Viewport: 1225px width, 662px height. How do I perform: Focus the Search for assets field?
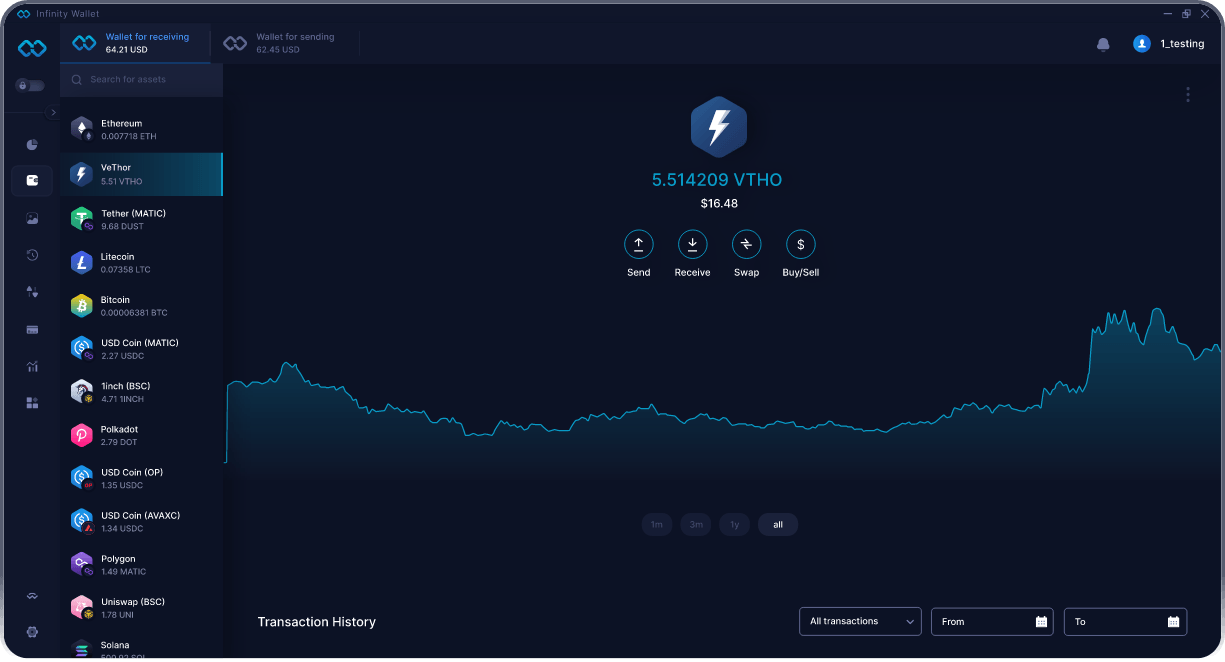(141, 79)
